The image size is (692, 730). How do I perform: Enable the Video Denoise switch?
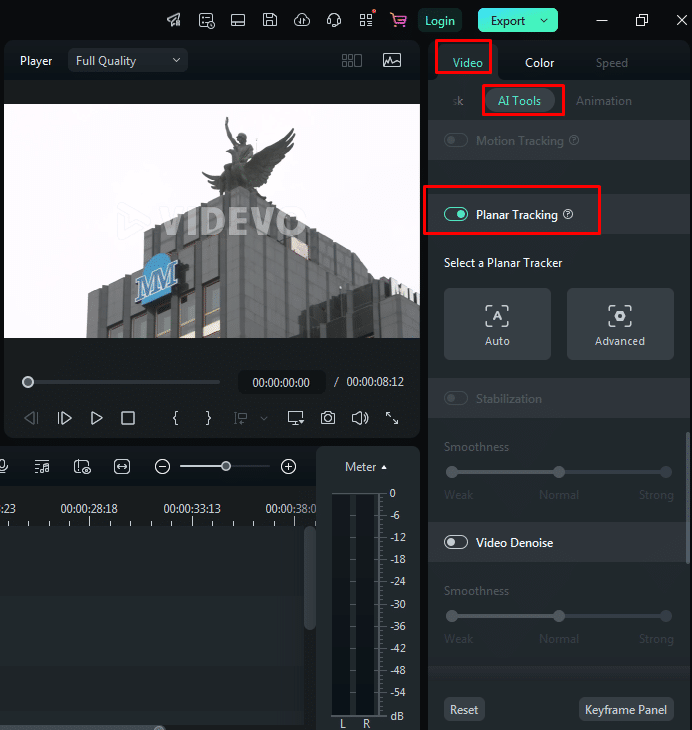(456, 542)
